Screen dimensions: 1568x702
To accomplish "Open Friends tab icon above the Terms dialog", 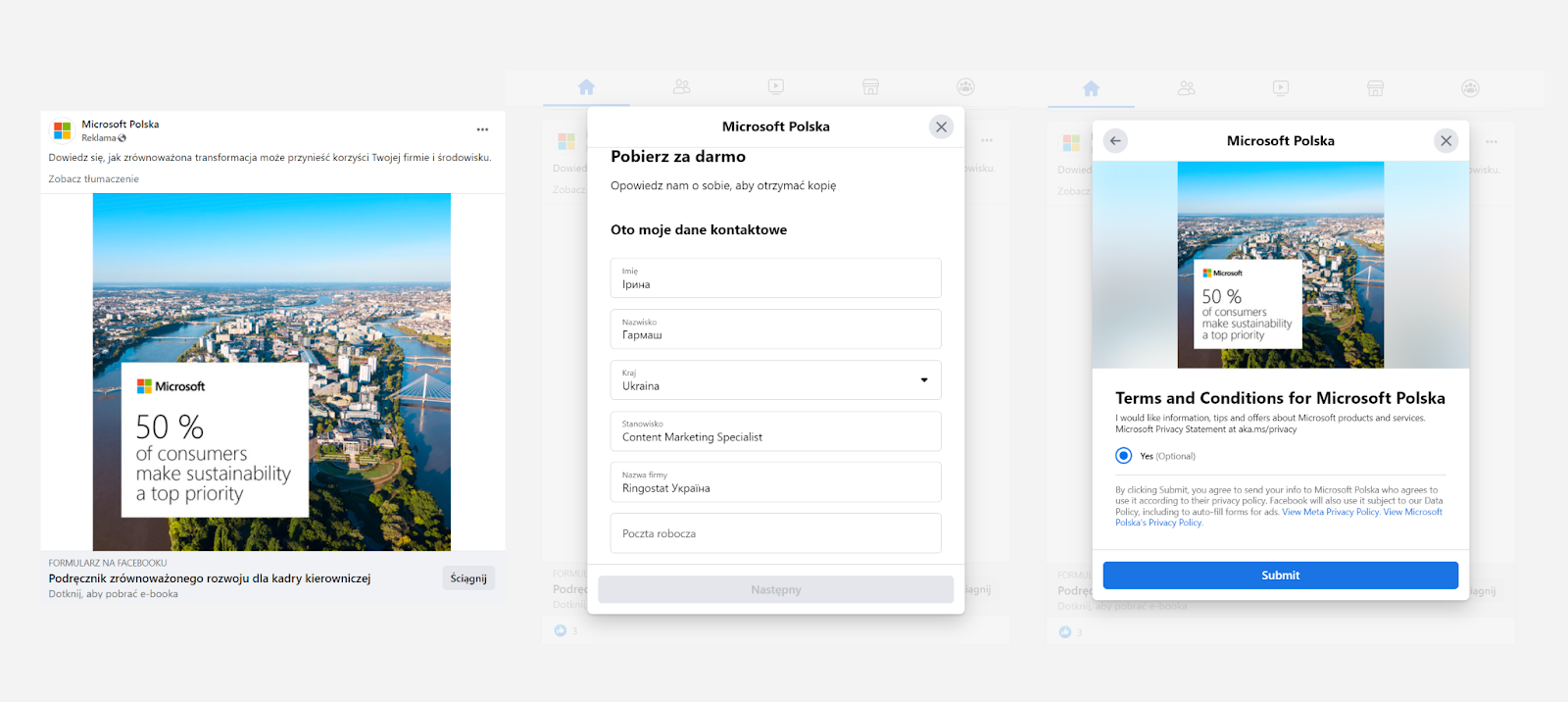I will (x=1187, y=88).
